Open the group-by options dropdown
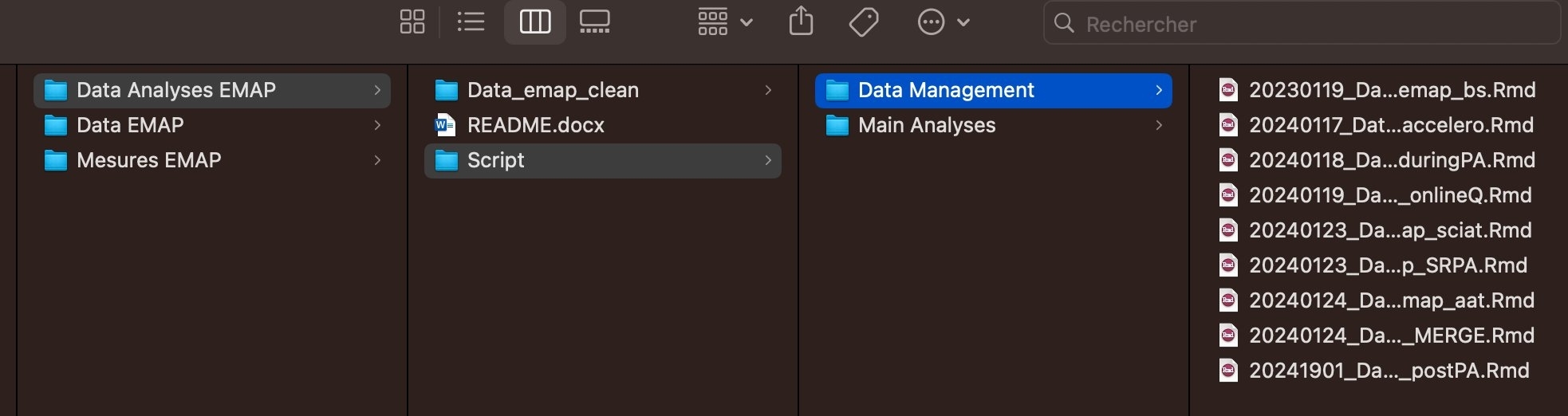 (x=724, y=22)
